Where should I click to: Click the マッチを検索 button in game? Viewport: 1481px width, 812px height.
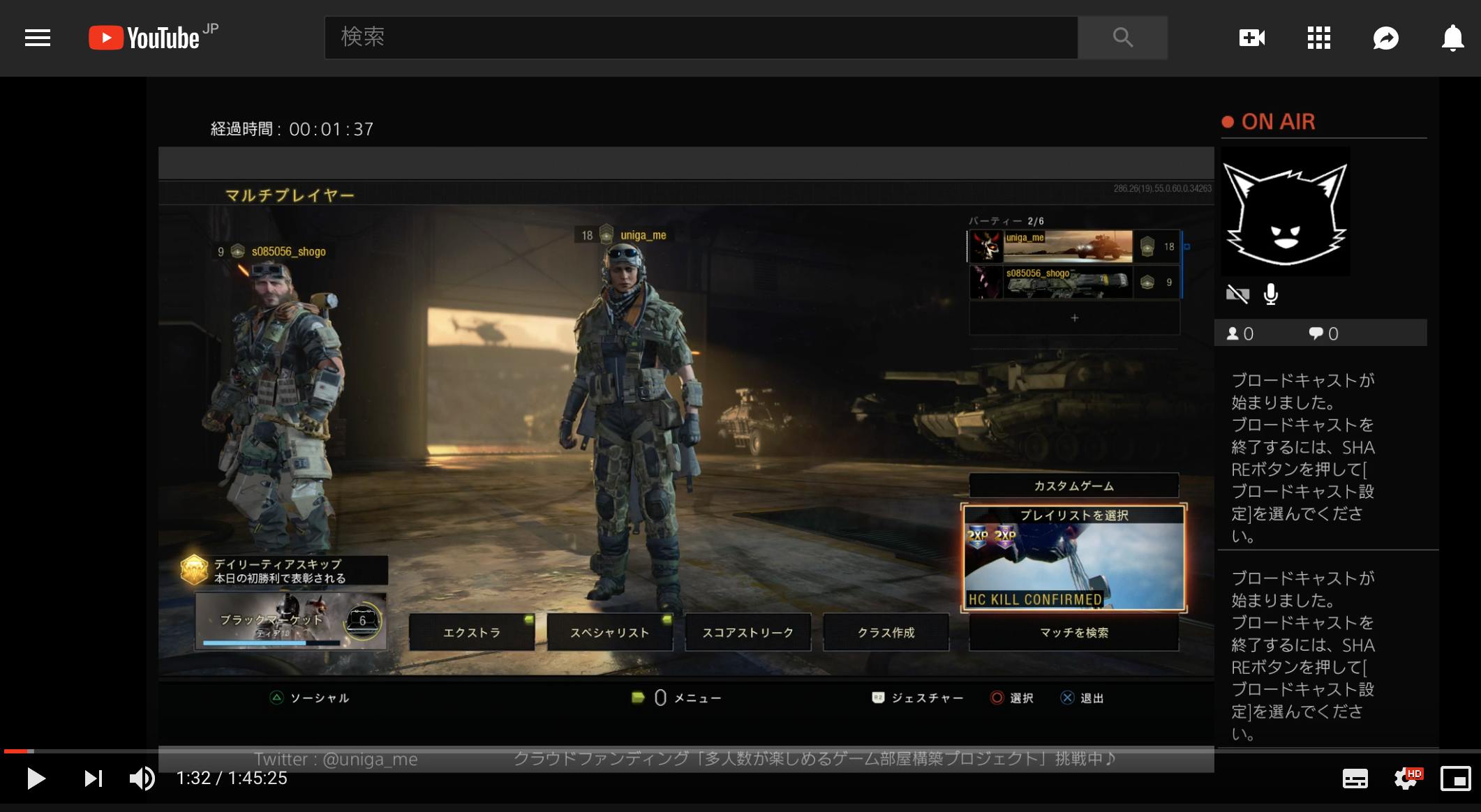tap(1073, 633)
